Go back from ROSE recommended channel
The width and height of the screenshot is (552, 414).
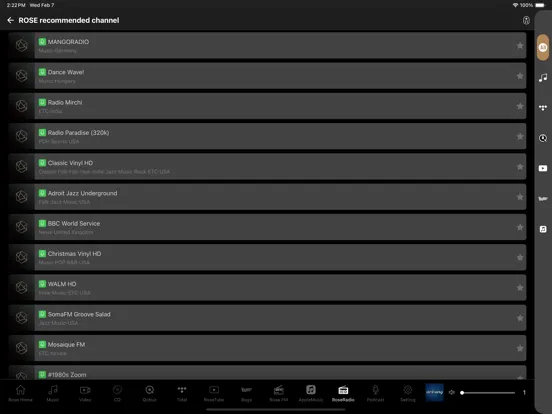[x=11, y=20]
